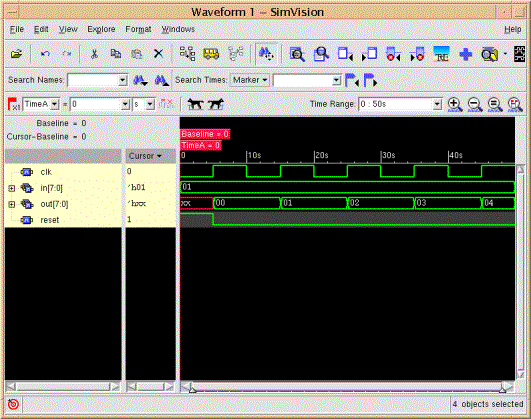Click the next edge waveform icon
The width and height of the screenshot is (531, 419).
tap(417, 54)
